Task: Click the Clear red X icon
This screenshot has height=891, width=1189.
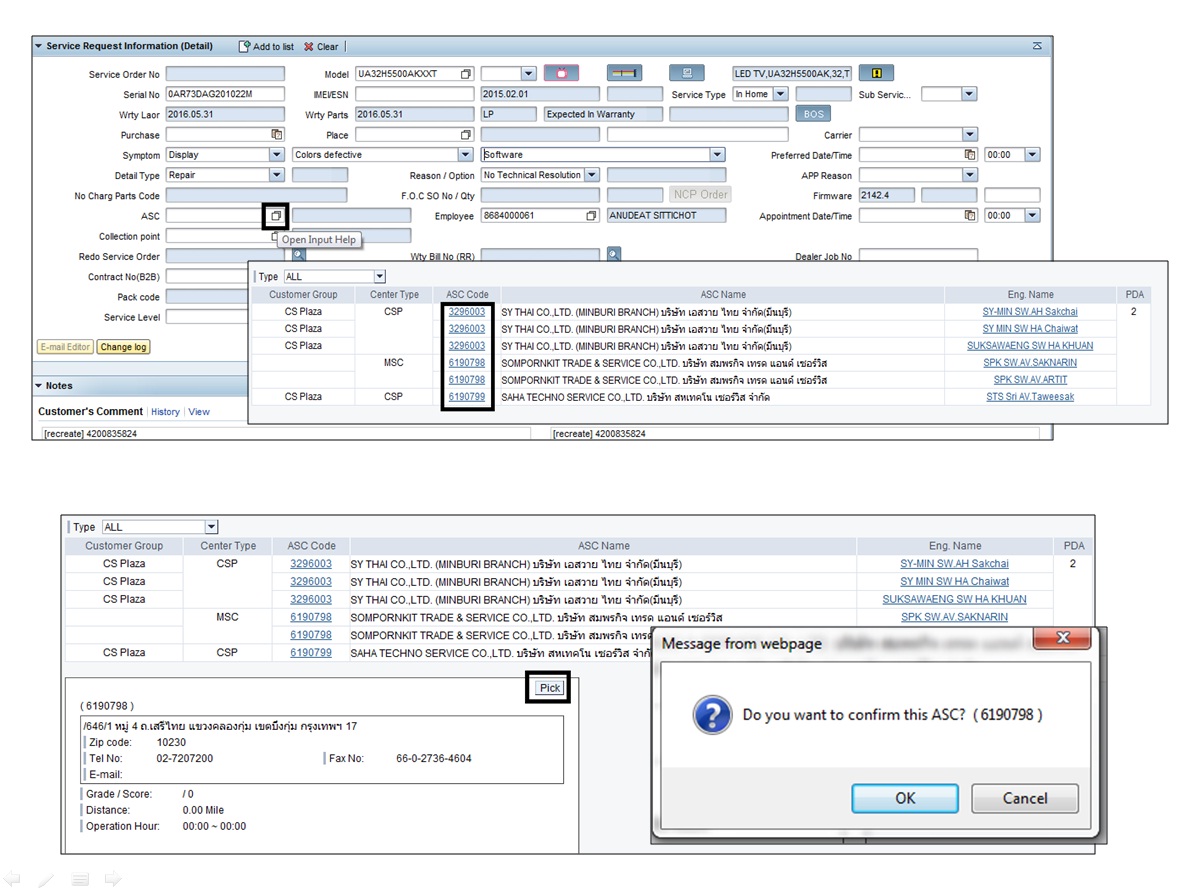Action: click(309, 46)
